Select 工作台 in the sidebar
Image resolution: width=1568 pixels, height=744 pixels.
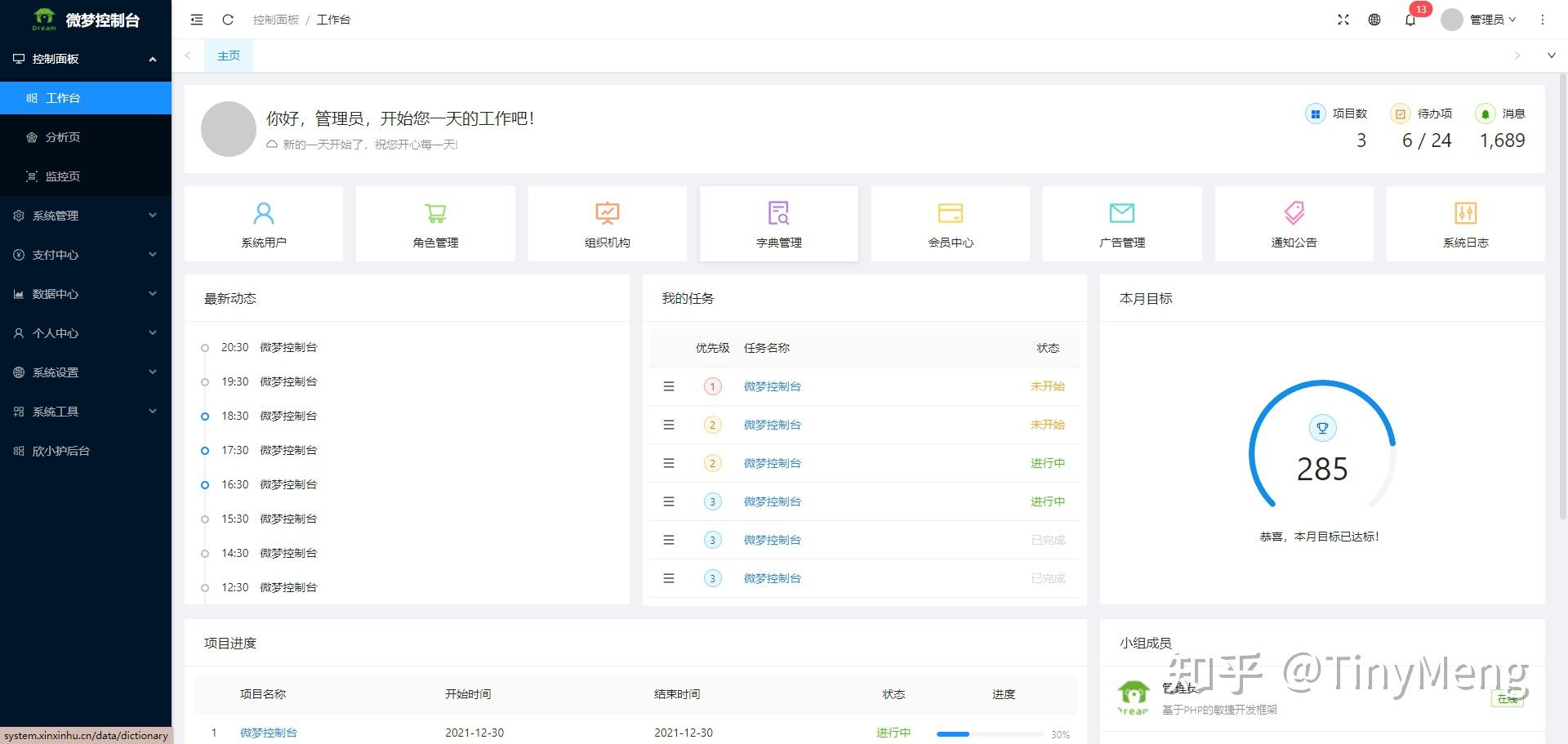tap(86, 98)
